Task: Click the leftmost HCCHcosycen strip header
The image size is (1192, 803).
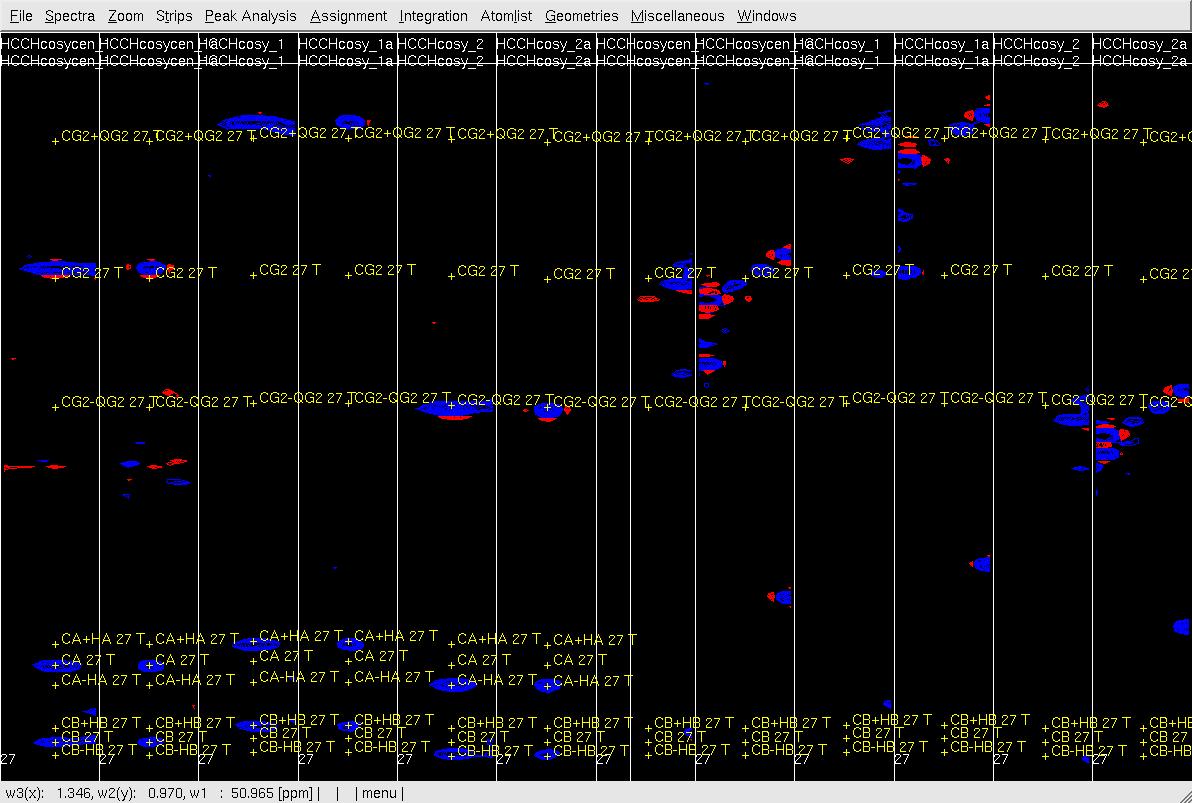Action: (x=48, y=44)
